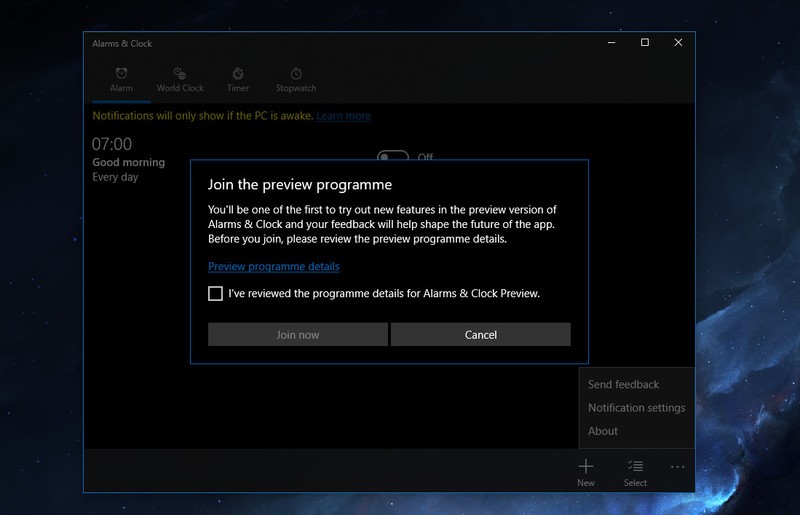Cancel the preview programme dialog

(x=481, y=334)
